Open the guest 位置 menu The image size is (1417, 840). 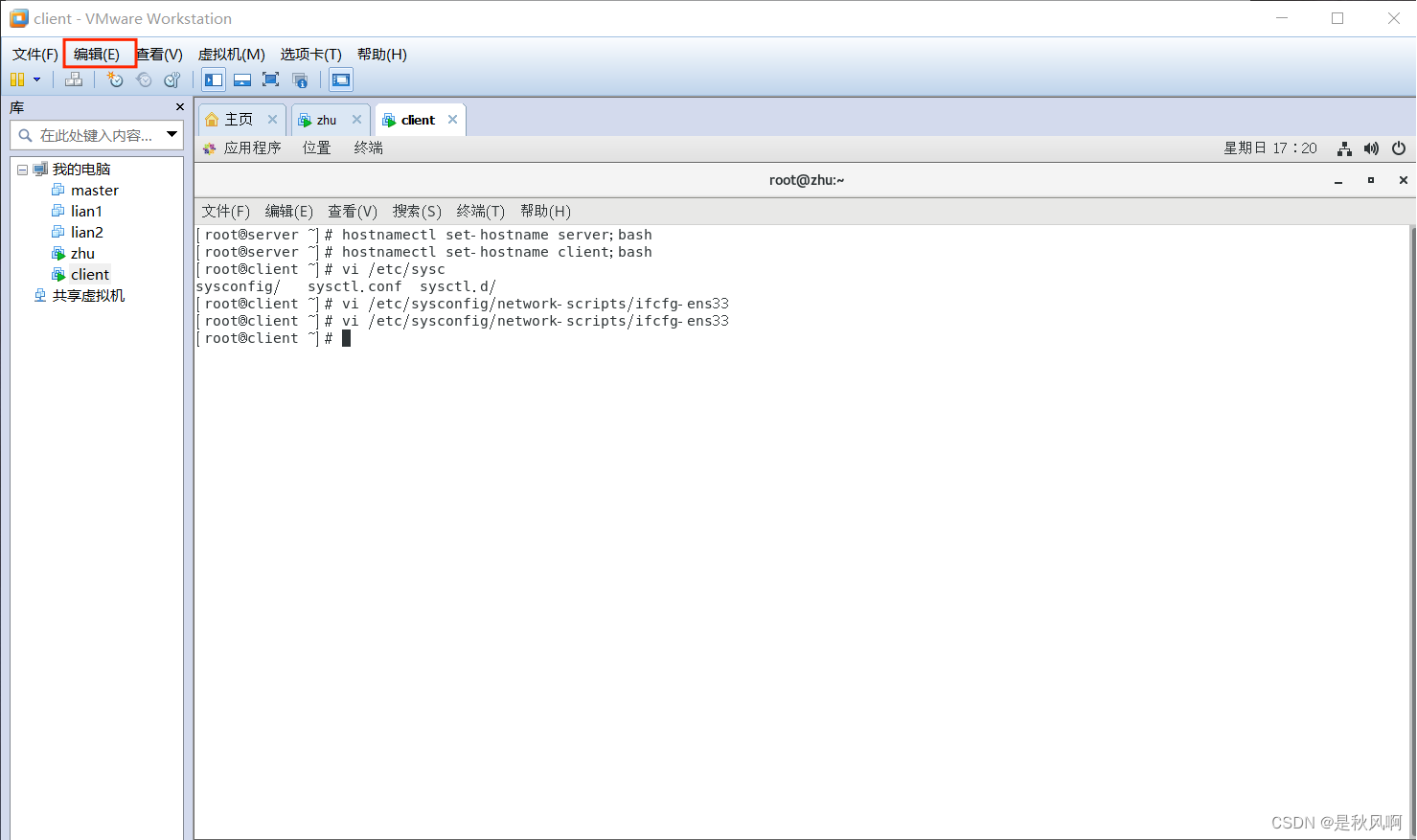click(x=316, y=148)
